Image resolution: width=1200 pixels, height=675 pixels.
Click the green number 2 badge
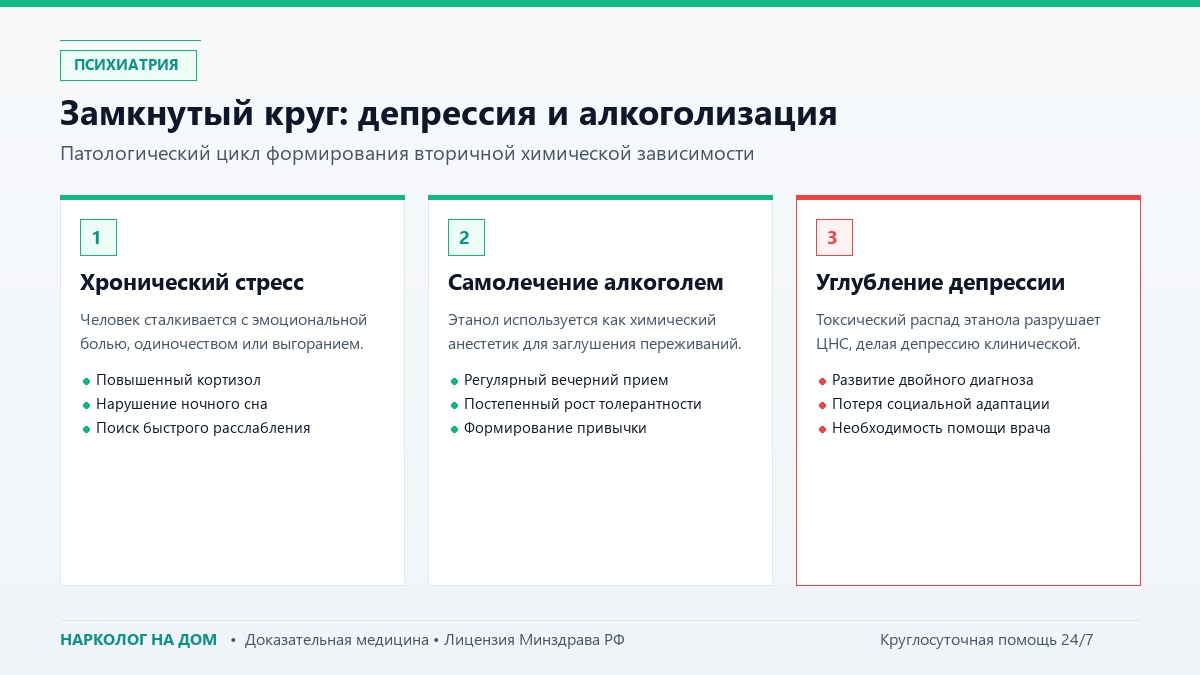(466, 238)
